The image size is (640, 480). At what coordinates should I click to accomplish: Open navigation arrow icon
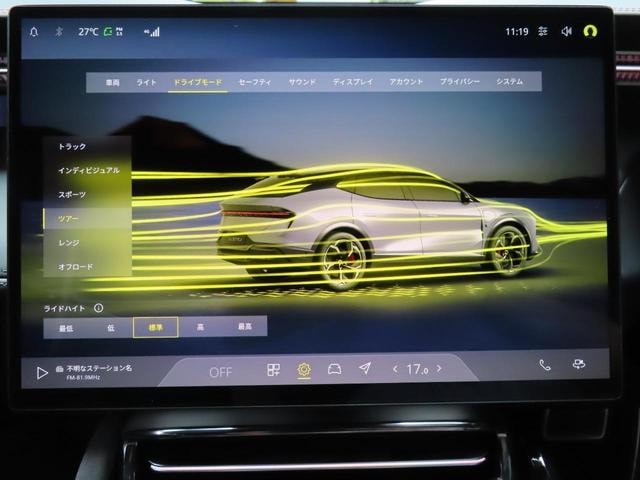[x=364, y=368]
